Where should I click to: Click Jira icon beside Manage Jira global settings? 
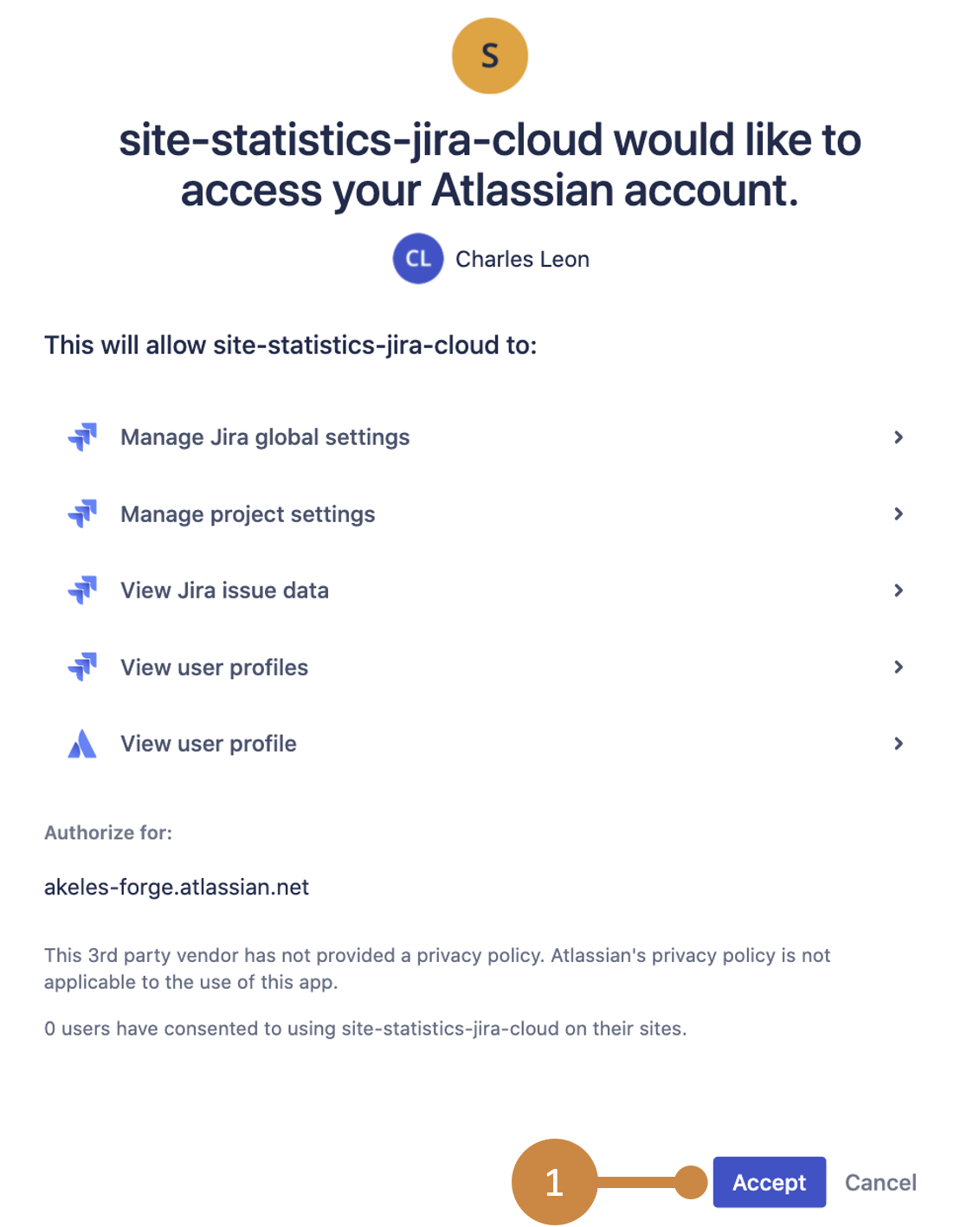[x=83, y=437]
